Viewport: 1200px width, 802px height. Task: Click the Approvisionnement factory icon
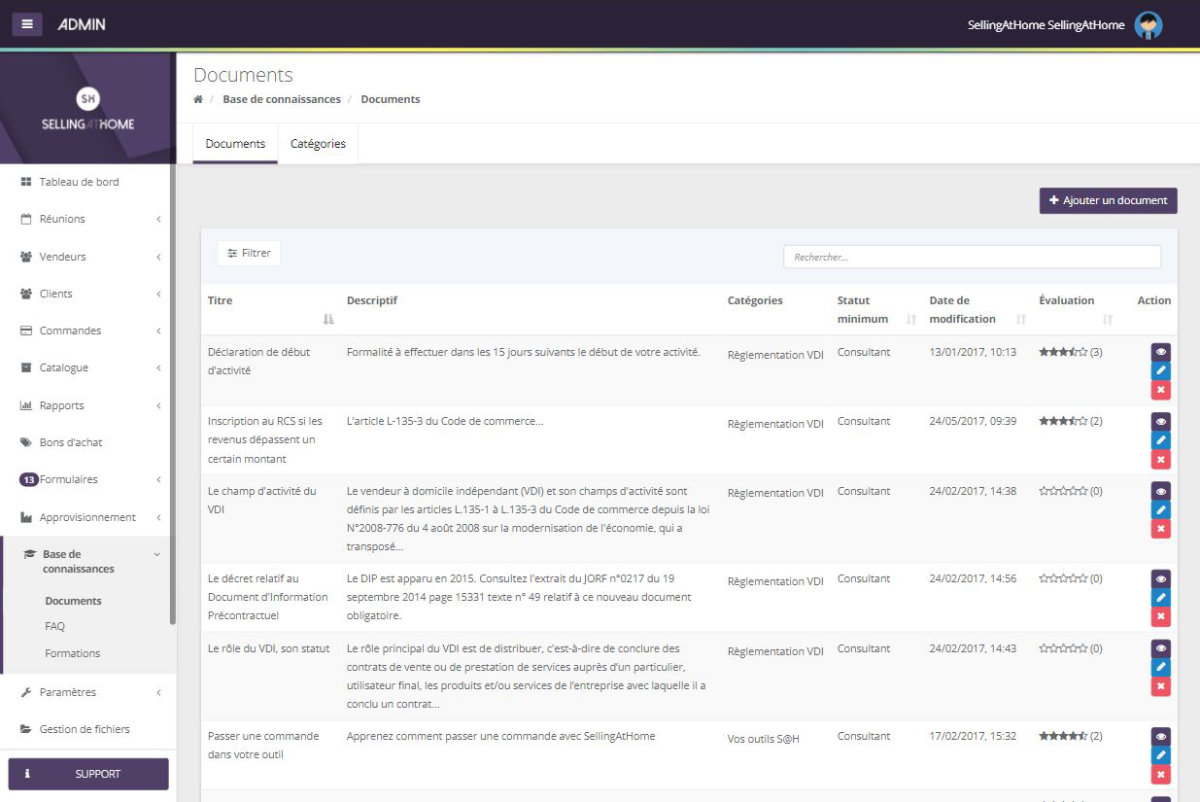[x=26, y=518]
